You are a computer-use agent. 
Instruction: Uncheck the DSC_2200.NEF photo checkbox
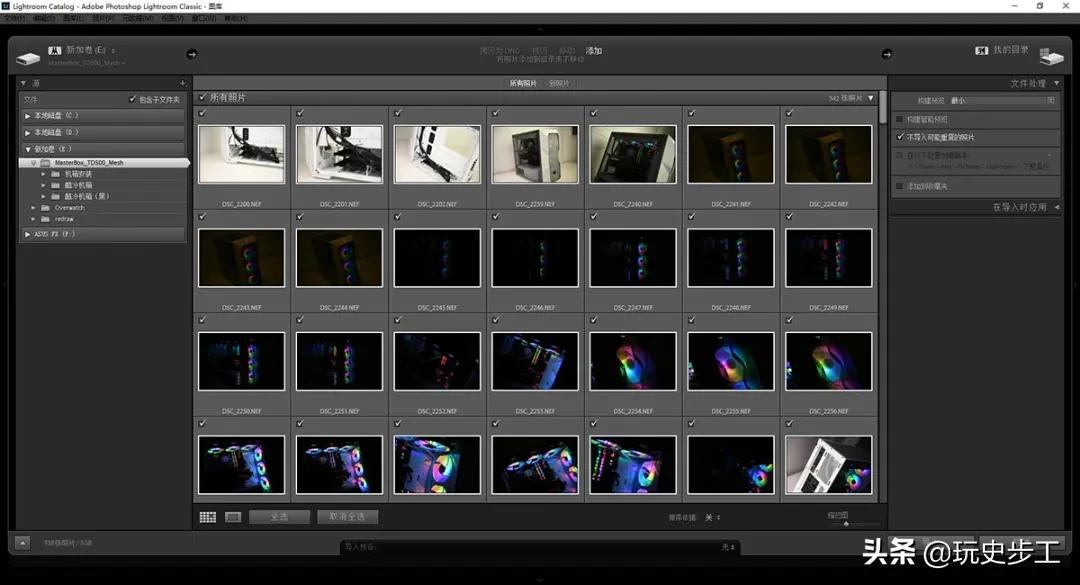tap(202, 113)
